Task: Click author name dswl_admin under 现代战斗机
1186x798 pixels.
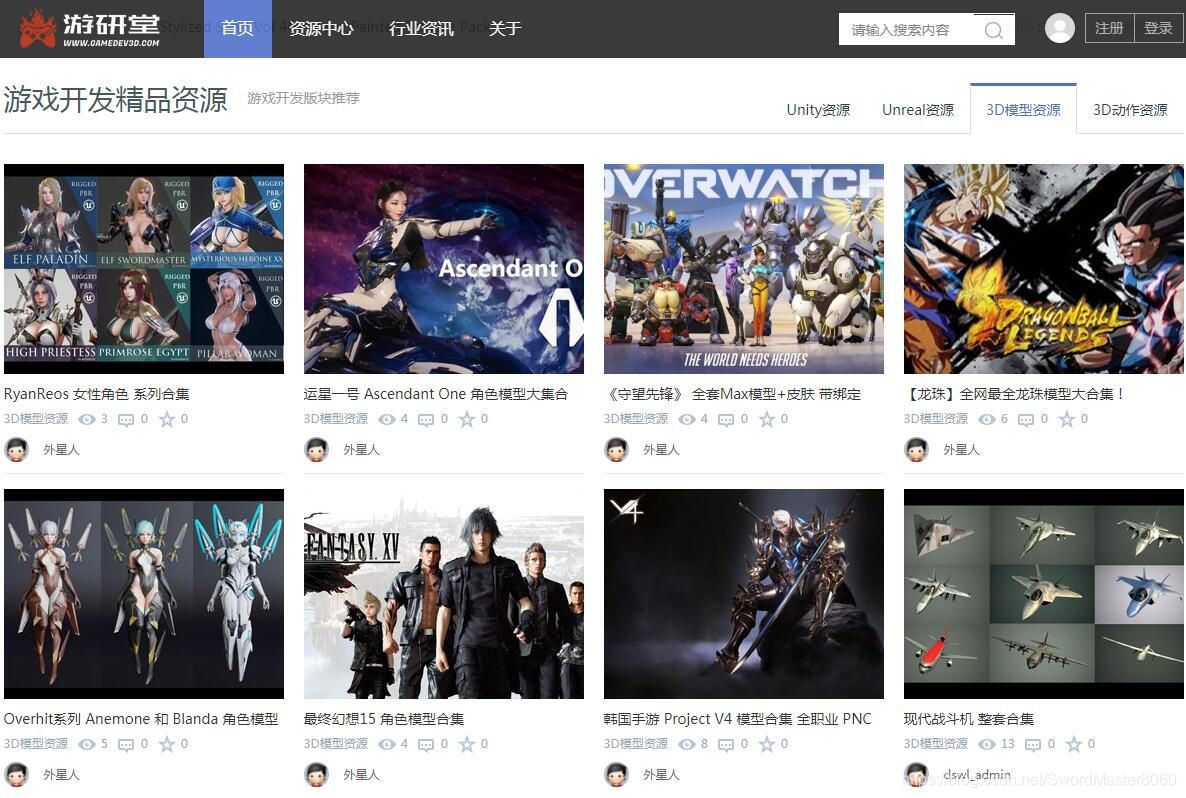Action: pos(977,775)
